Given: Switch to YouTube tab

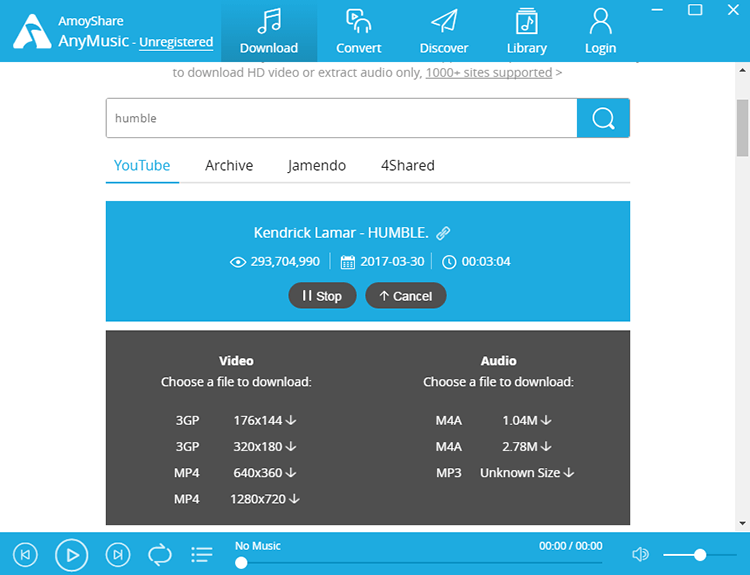Looking at the screenshot, I should tap(142, 166).
